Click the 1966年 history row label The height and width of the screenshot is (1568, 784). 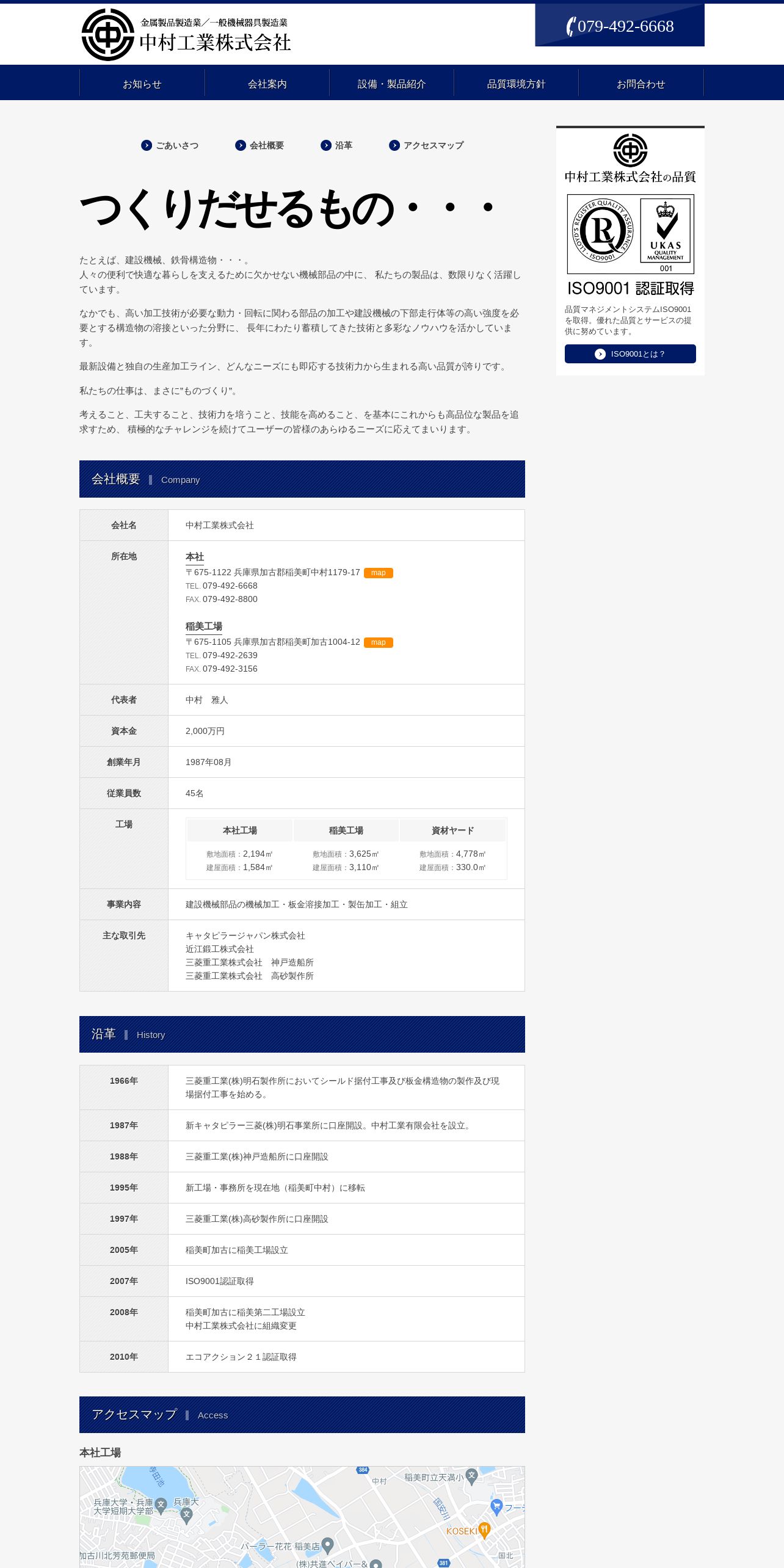click(124, 1081)
